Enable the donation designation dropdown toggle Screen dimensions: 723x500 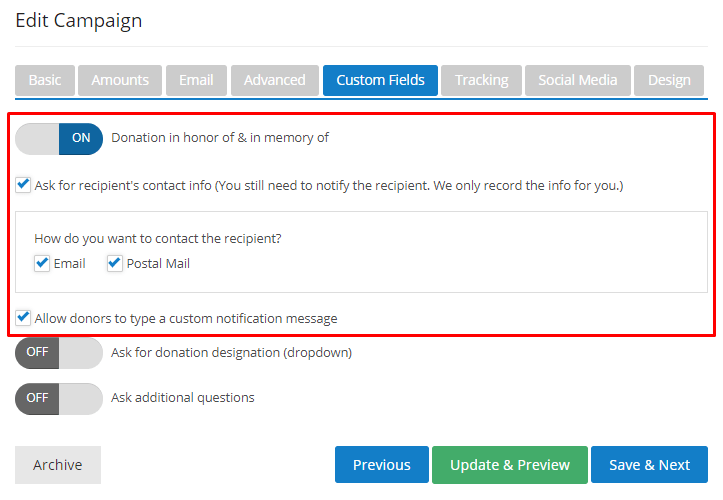point(59,352)
